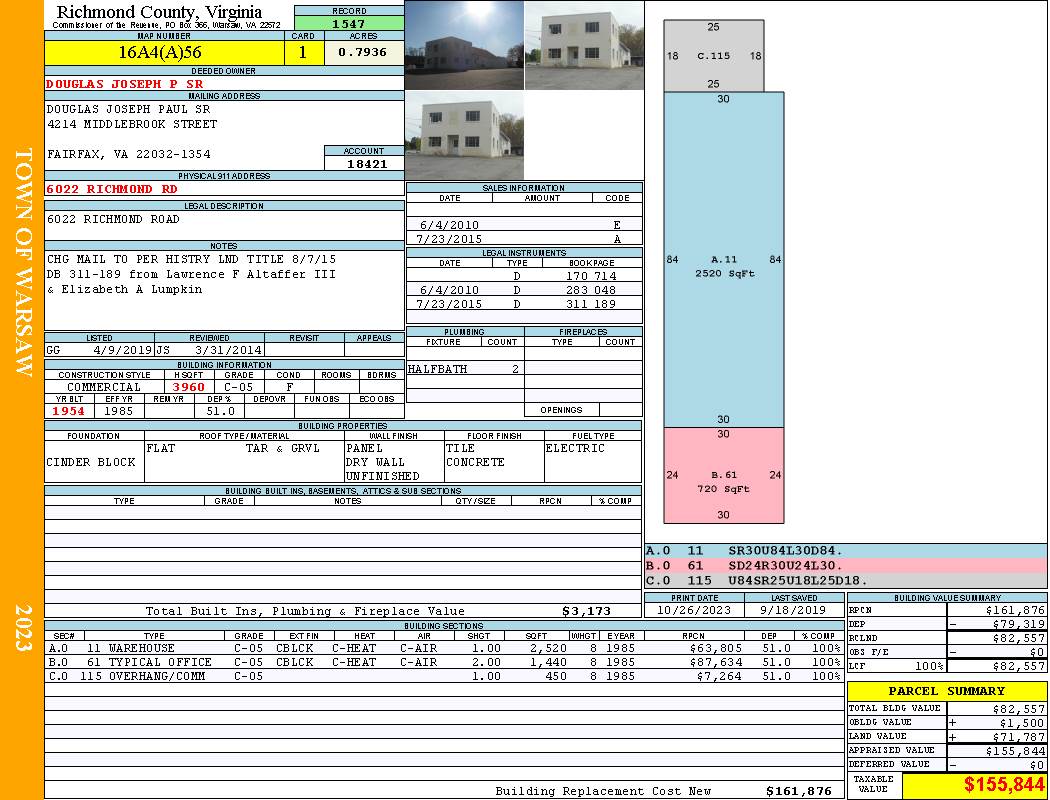Click TOWN OF WARSAW sidebar label
This screenshot has height=800, width=1050.
(x=23, y=262)
